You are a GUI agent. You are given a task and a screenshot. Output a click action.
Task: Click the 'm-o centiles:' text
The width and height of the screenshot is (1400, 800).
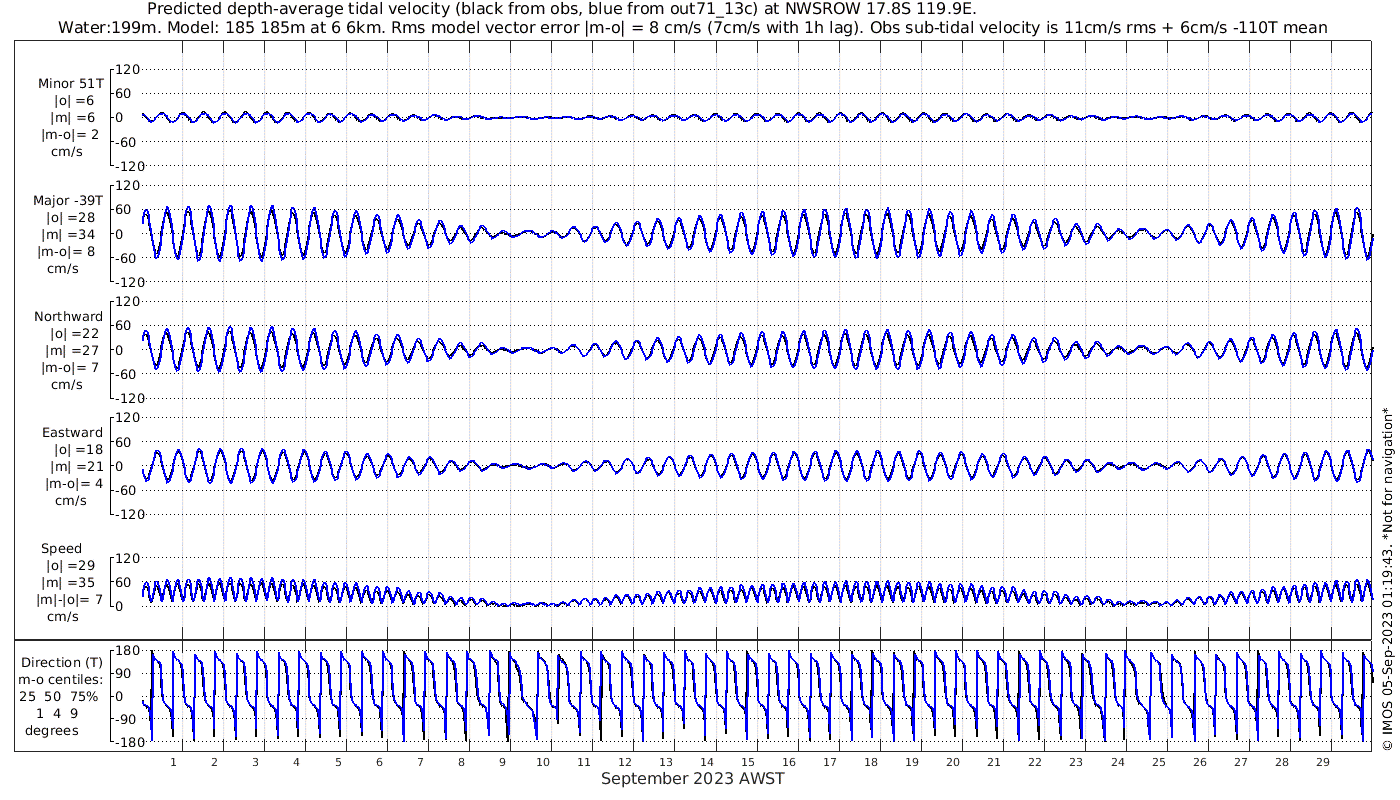(61, 679)
